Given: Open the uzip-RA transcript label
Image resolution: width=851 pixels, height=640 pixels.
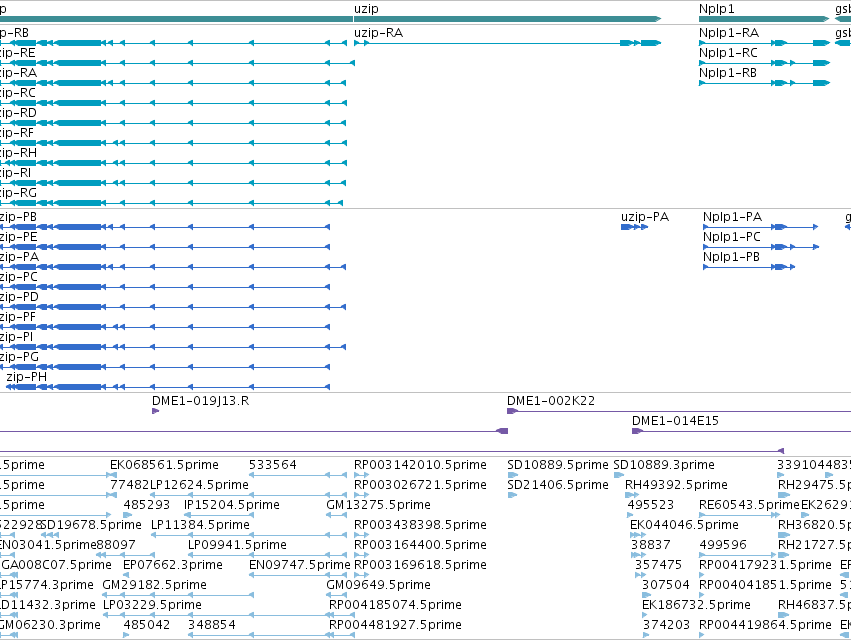Looking at the screenshot, I should pyautogui.click(x=378, y=33).
